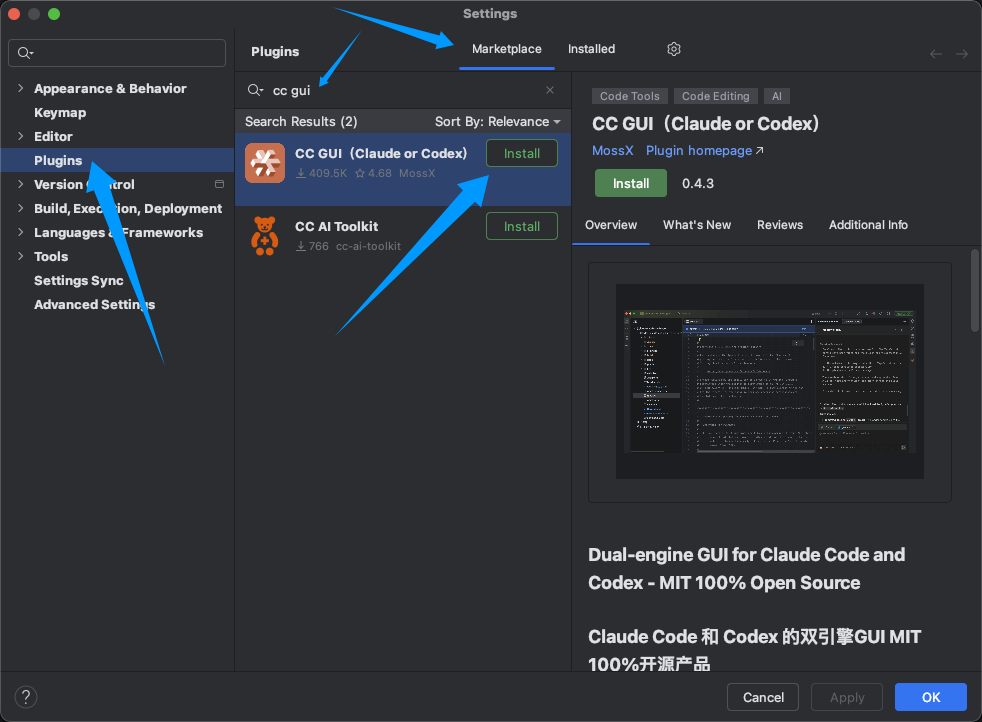The width and height of the screenshot is (982, 722).
Task: Install CC GUI from the results list
Action: (522, 153)
